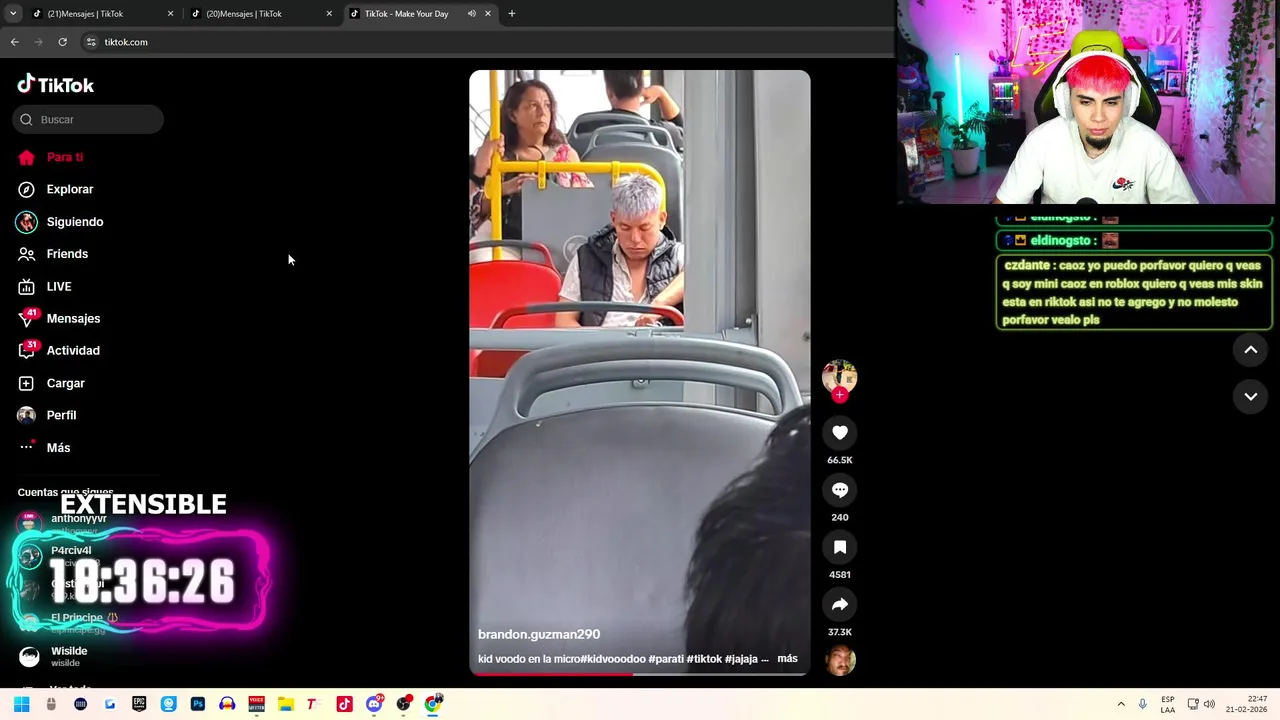The width and height of the screenshot is (1280, 720).
Task: Open the Para ti feed
Action: coord(50,157)
